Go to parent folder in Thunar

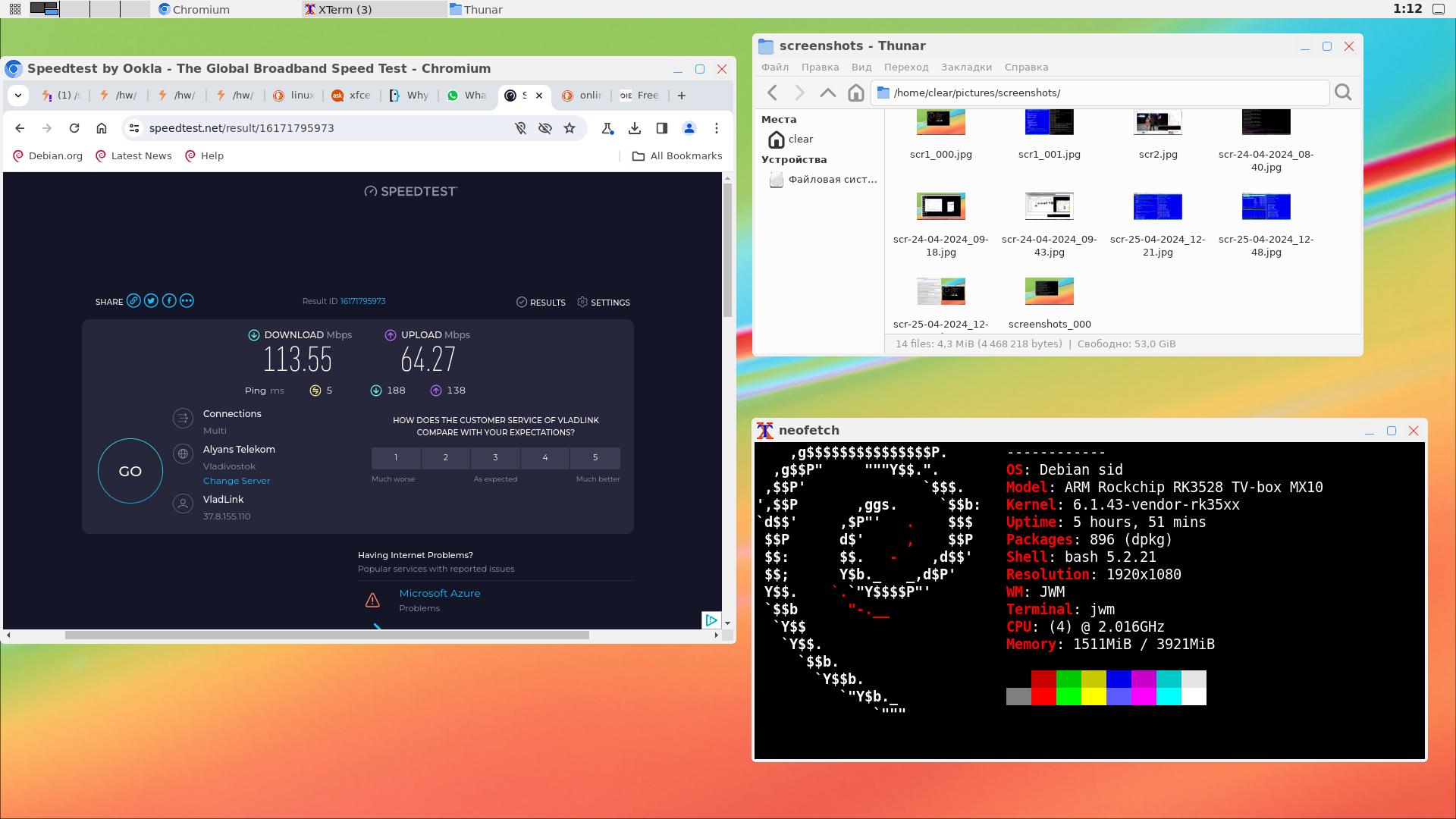click(x=827, y=93)
